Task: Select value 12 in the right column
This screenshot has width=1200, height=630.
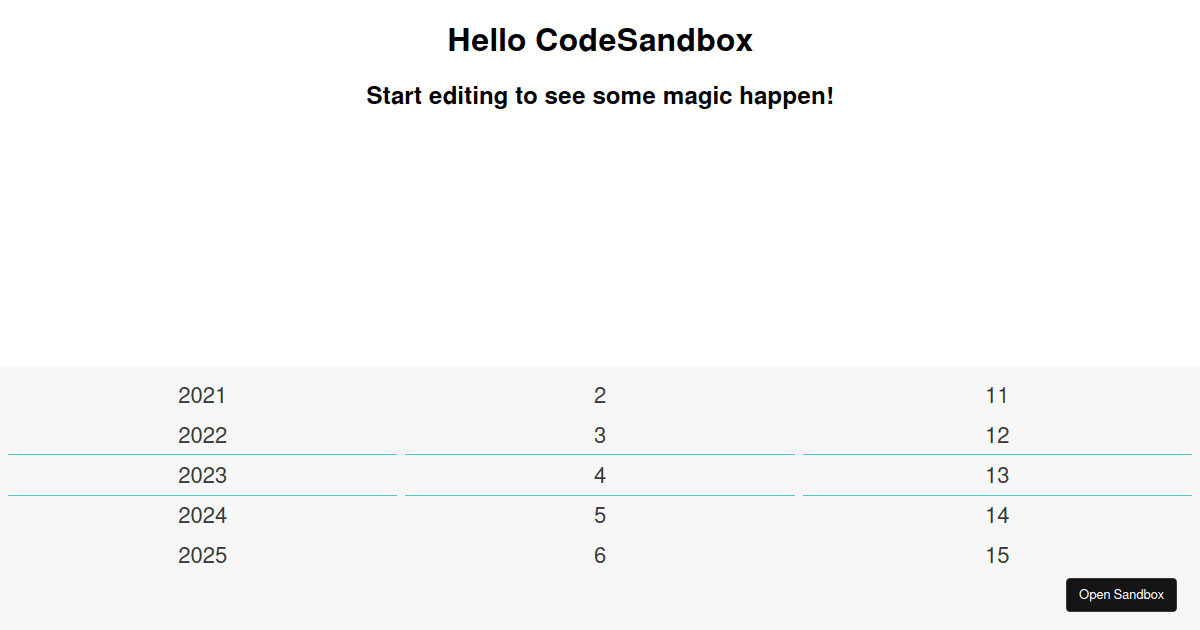Action: click(998, 435)
